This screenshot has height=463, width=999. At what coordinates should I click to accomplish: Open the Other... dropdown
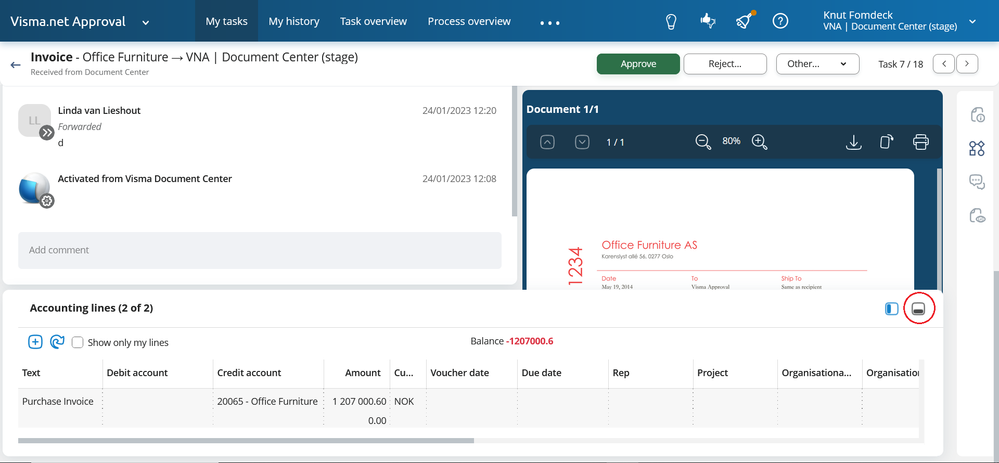coord(817,64)
